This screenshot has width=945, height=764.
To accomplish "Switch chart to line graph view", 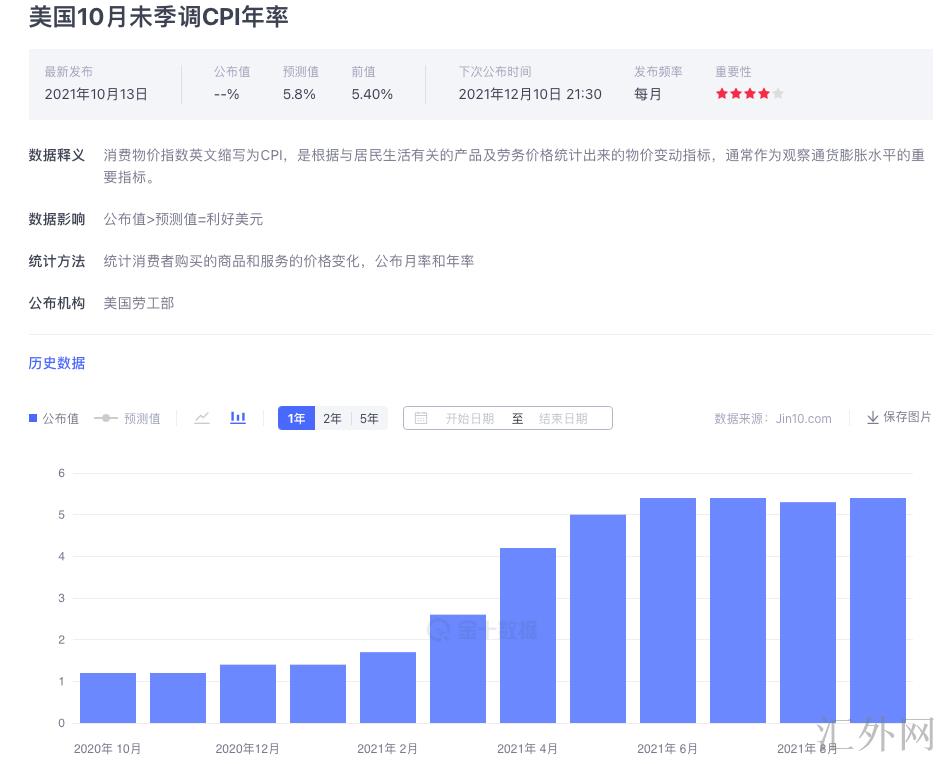I will click(x=202, y=418).
